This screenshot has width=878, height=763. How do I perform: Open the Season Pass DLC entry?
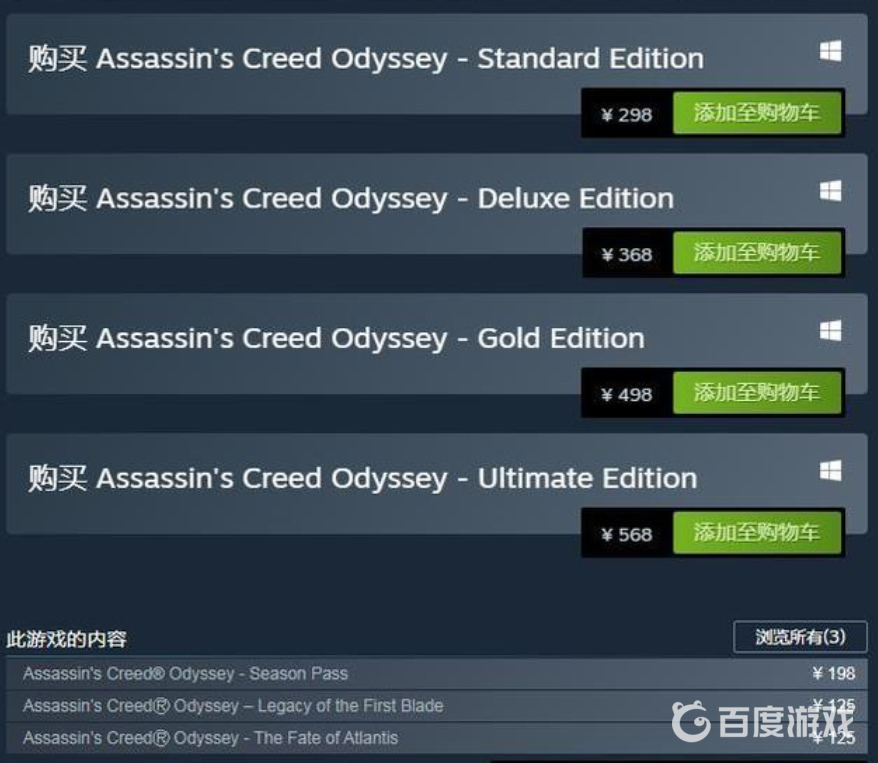437,673
